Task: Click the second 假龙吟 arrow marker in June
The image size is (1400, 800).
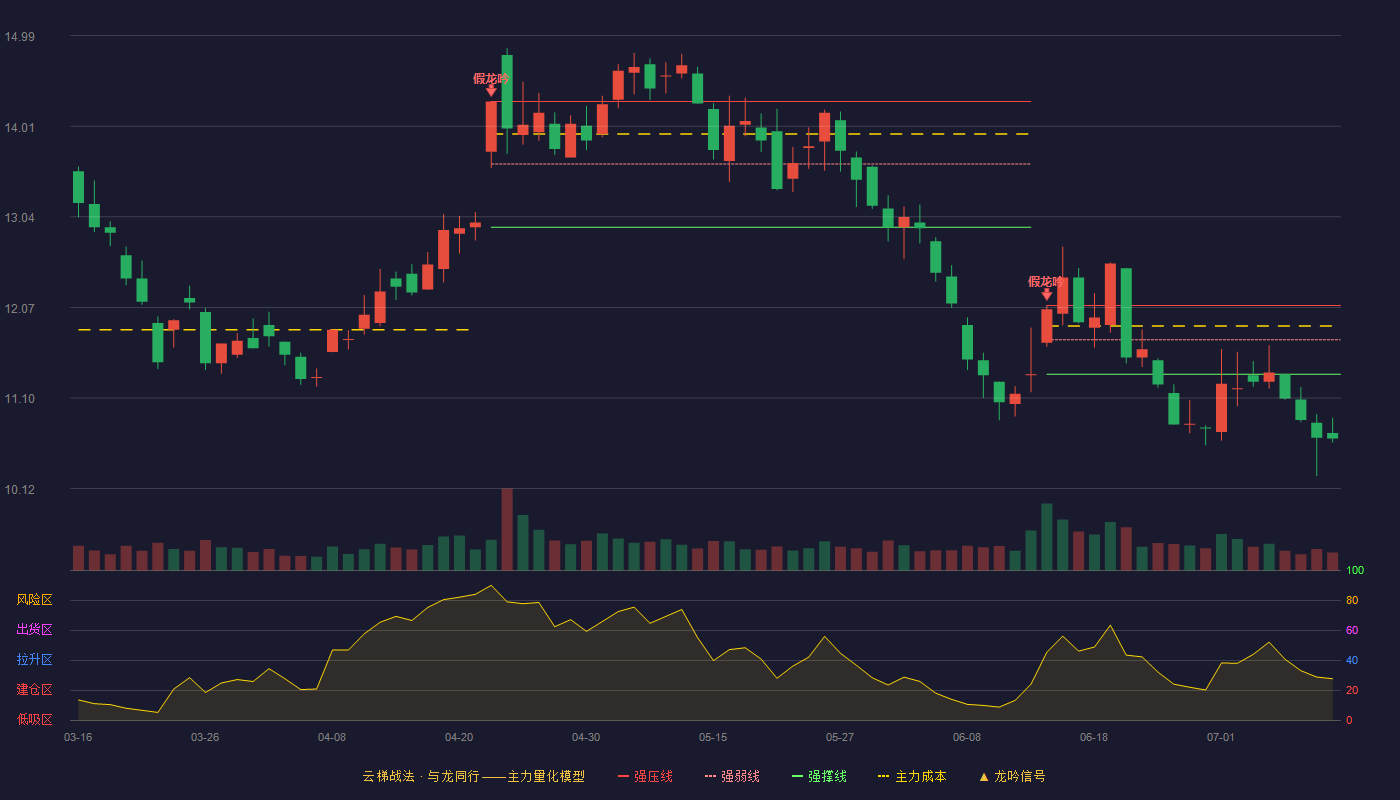Action: (1047, 294)
